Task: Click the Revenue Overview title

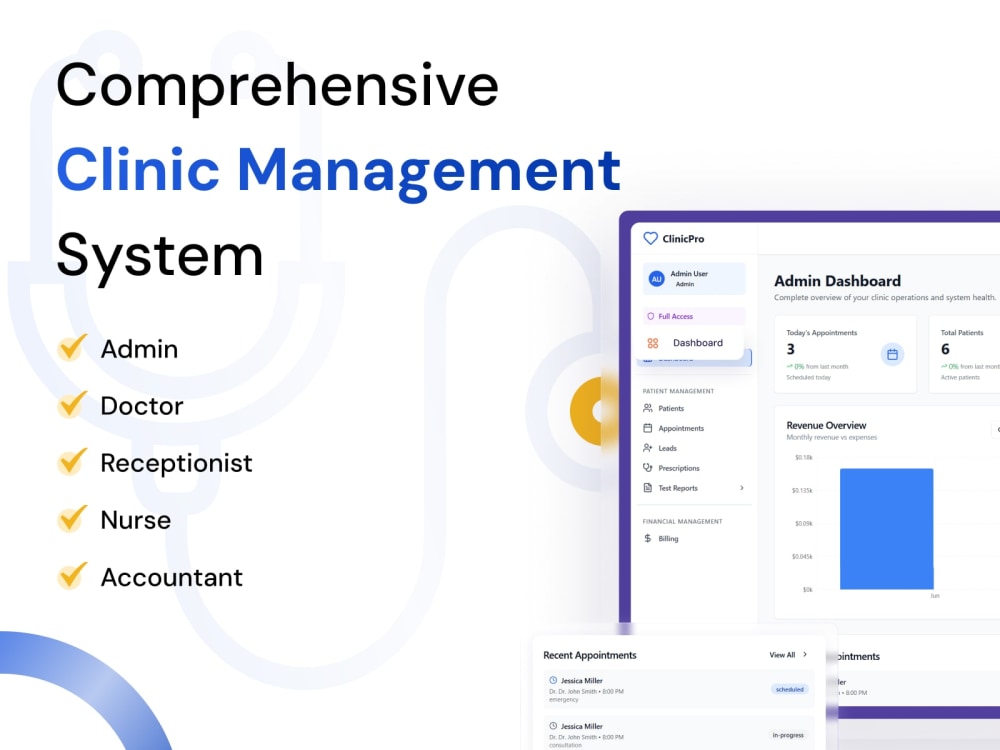Action: coord(827,425)
